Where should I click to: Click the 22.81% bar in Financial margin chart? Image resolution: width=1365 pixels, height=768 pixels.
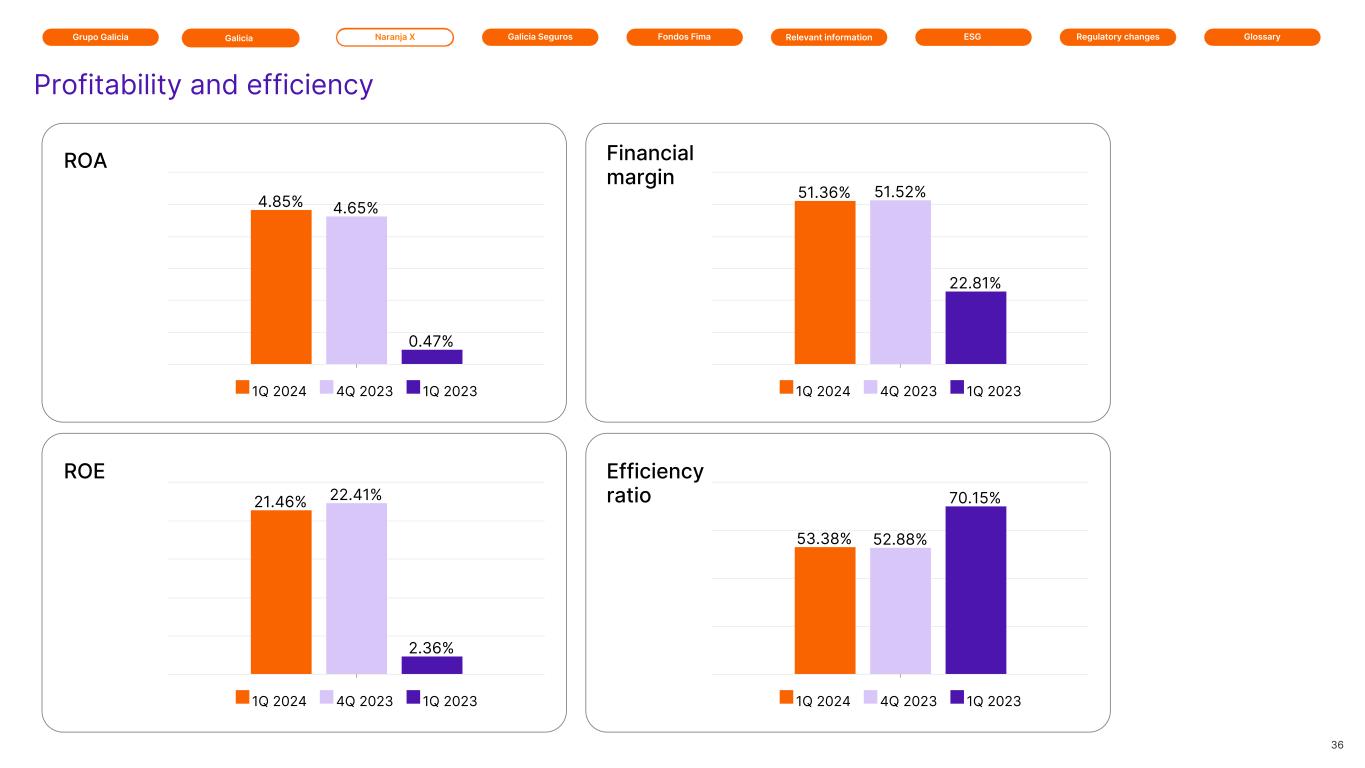coord(975,328)
